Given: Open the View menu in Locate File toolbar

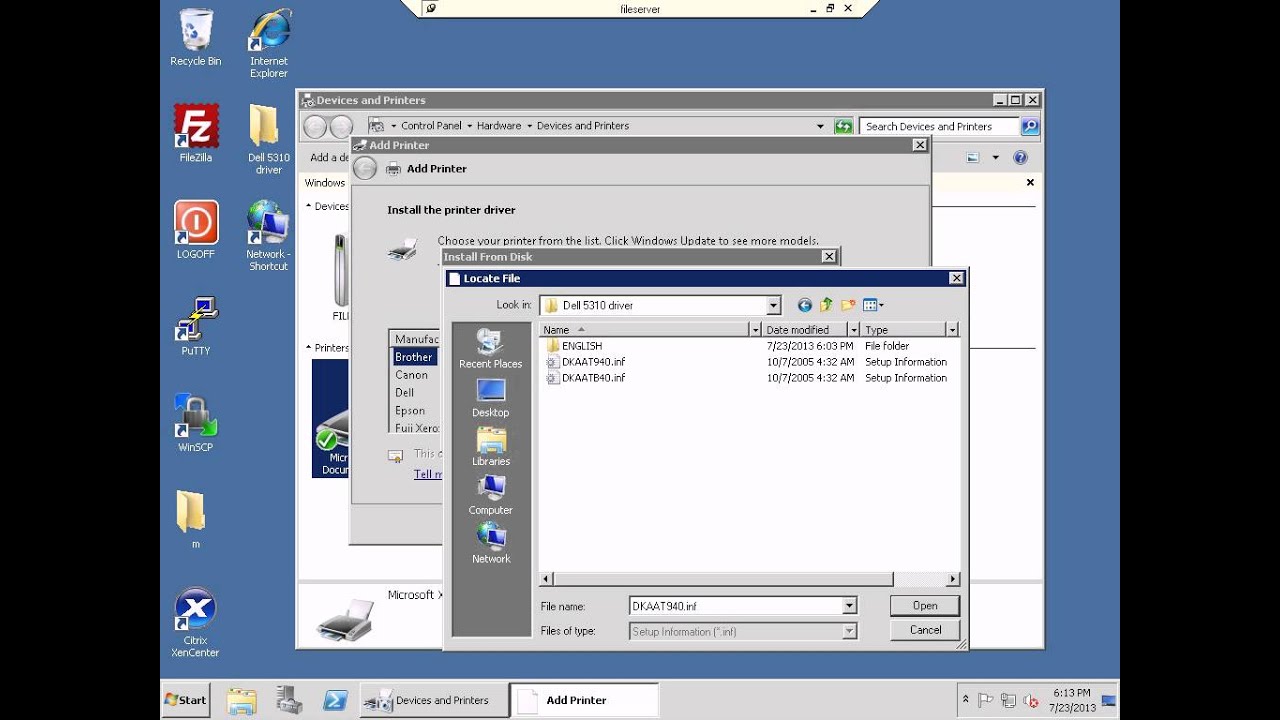Looking at the screenshot, I should 873,305.
